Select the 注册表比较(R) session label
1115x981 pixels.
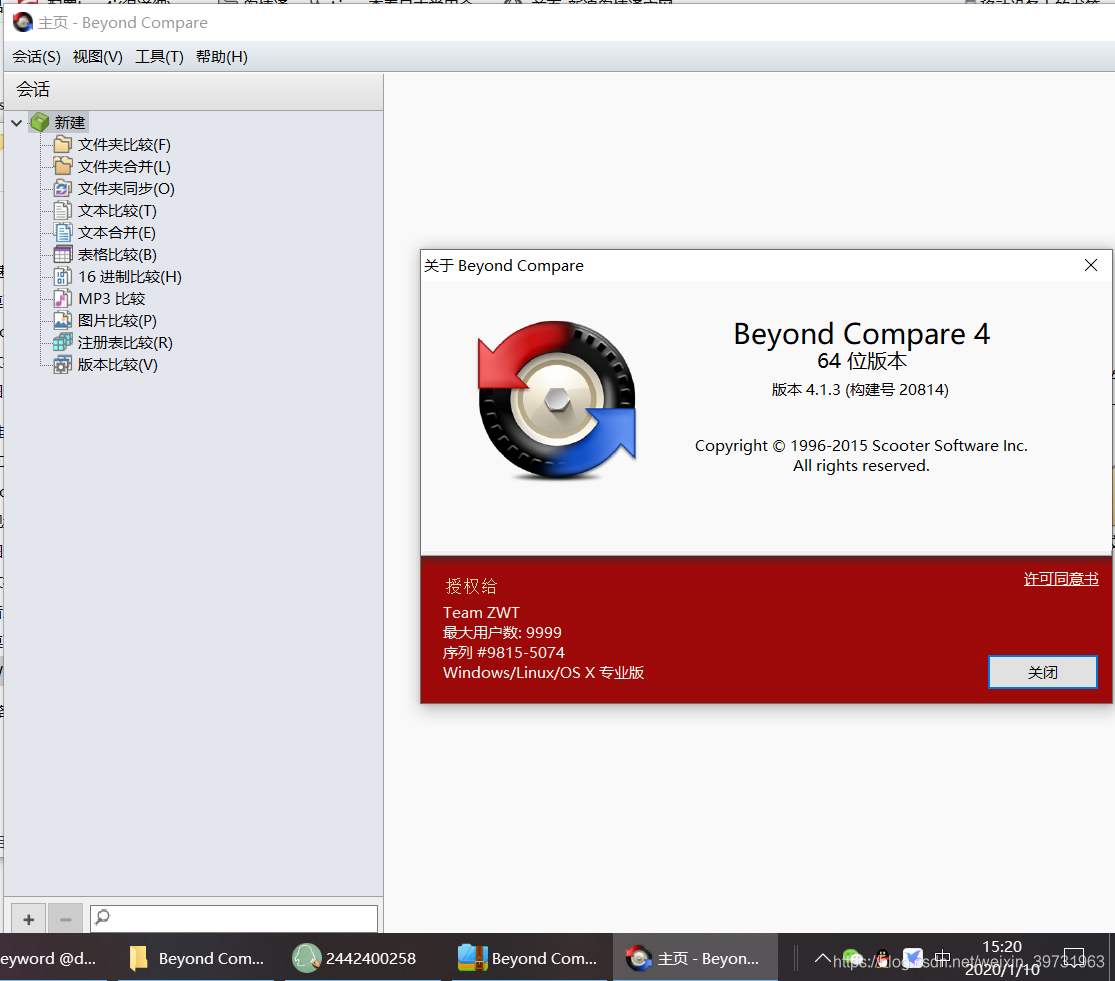pos(125,343)
